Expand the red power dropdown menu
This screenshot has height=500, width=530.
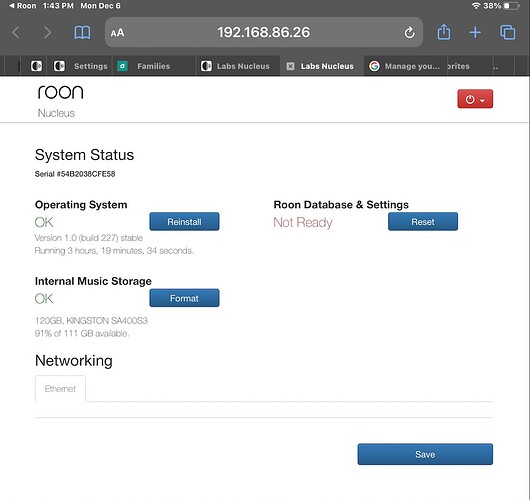tap(475, 99)
